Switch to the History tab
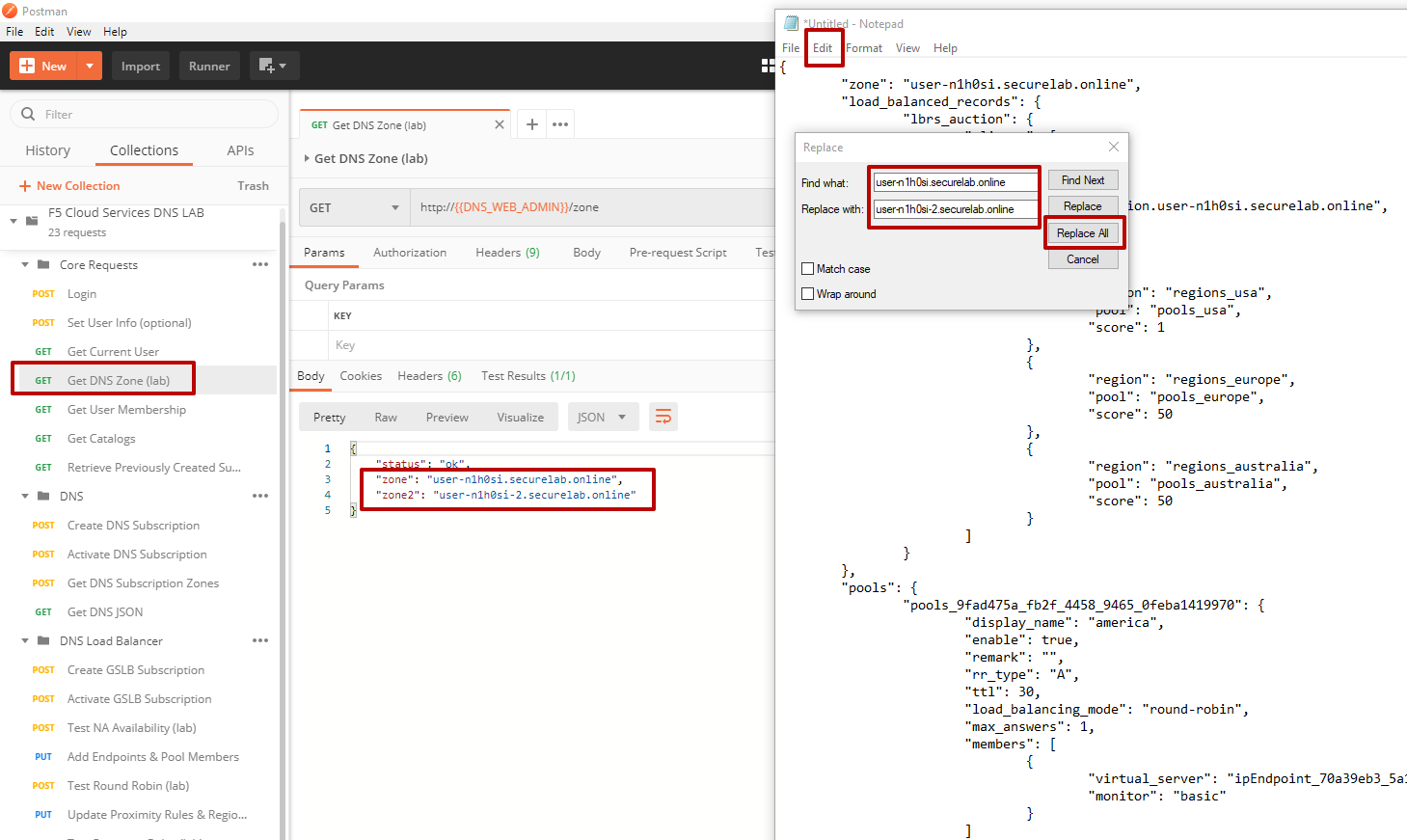This screenshot has height=840, width=1407. click(x=48, y=150)
